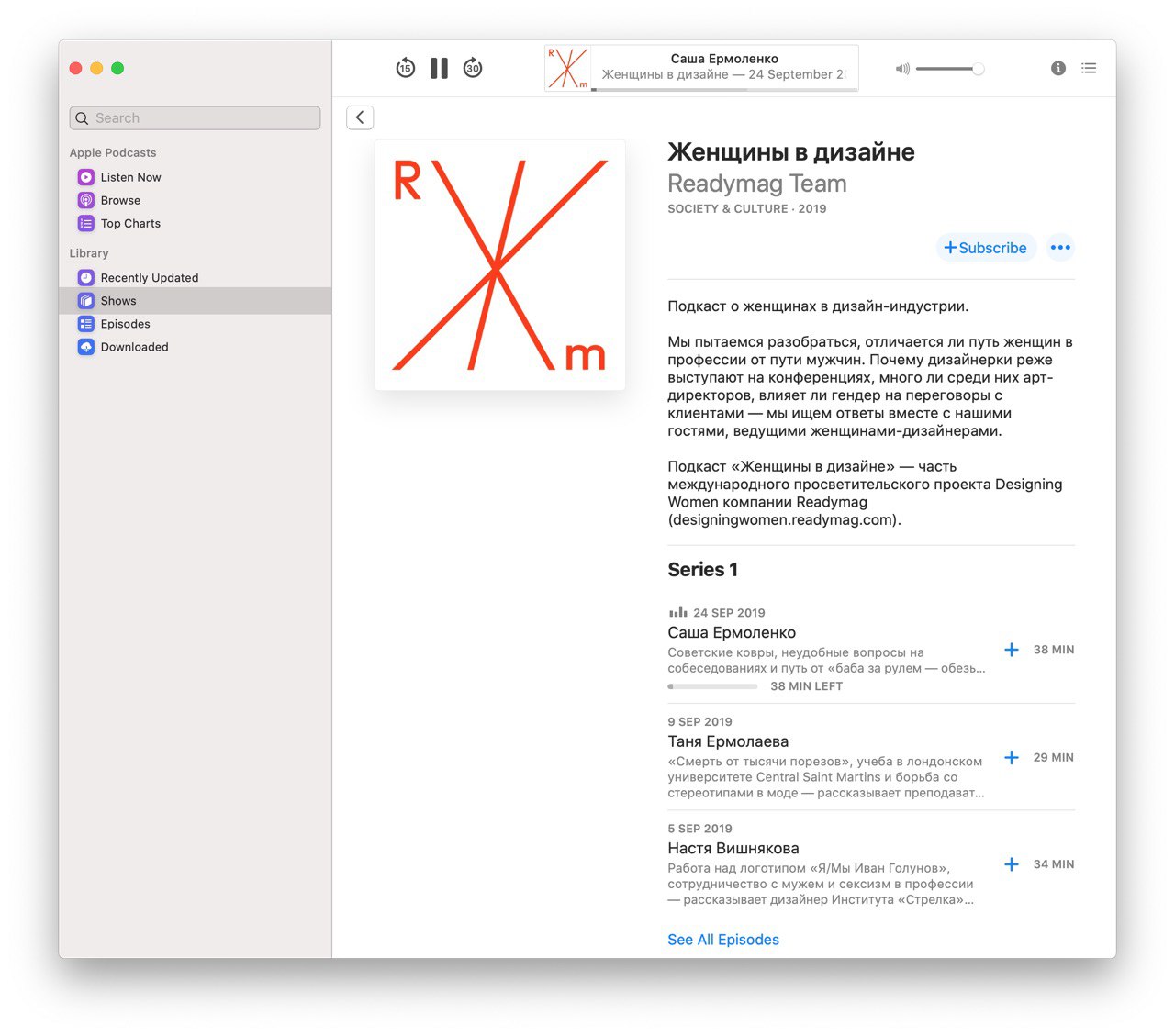Go back with the chevron button
Viewport: 1175px width, 1036px height.
tap(360, 117)
